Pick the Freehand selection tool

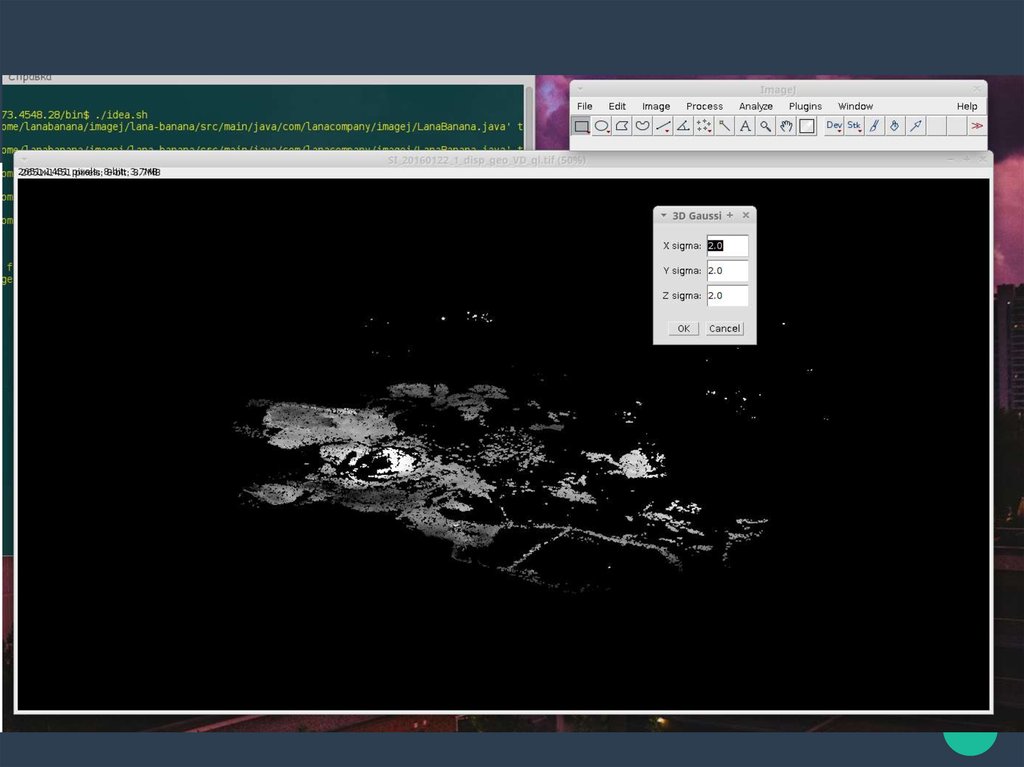[643, 126]
